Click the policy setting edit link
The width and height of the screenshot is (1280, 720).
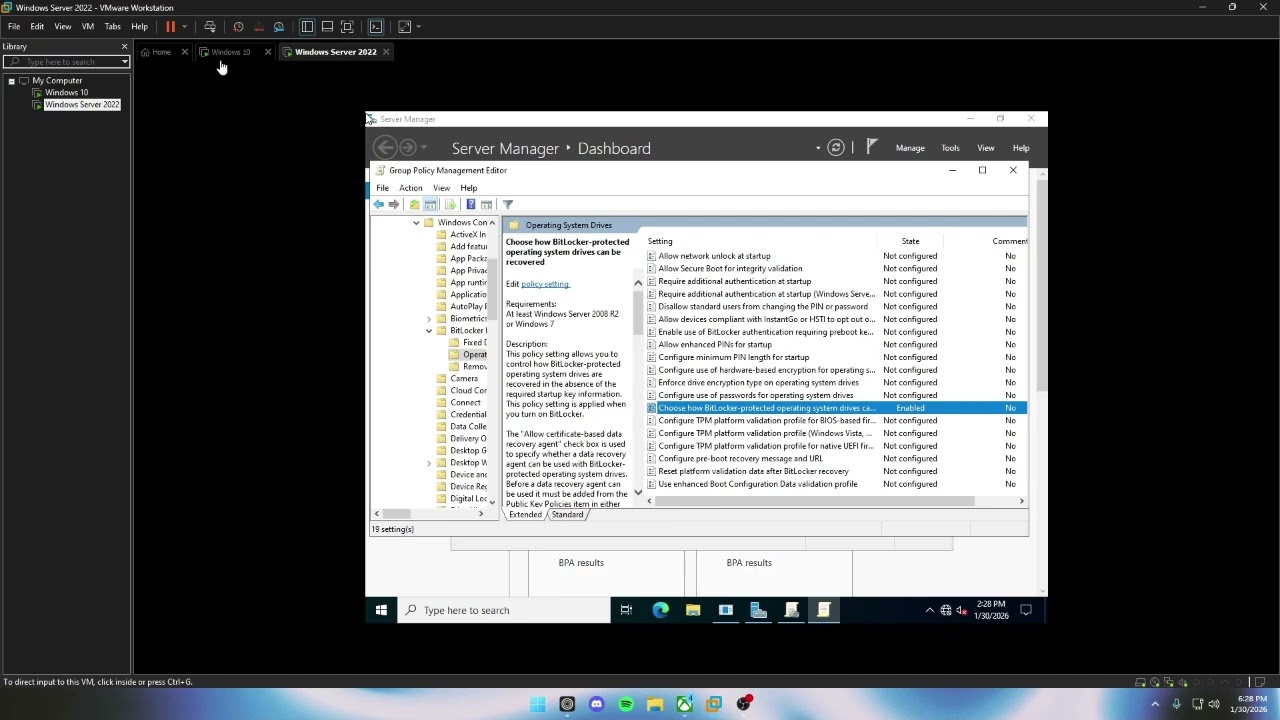point(545,284)
